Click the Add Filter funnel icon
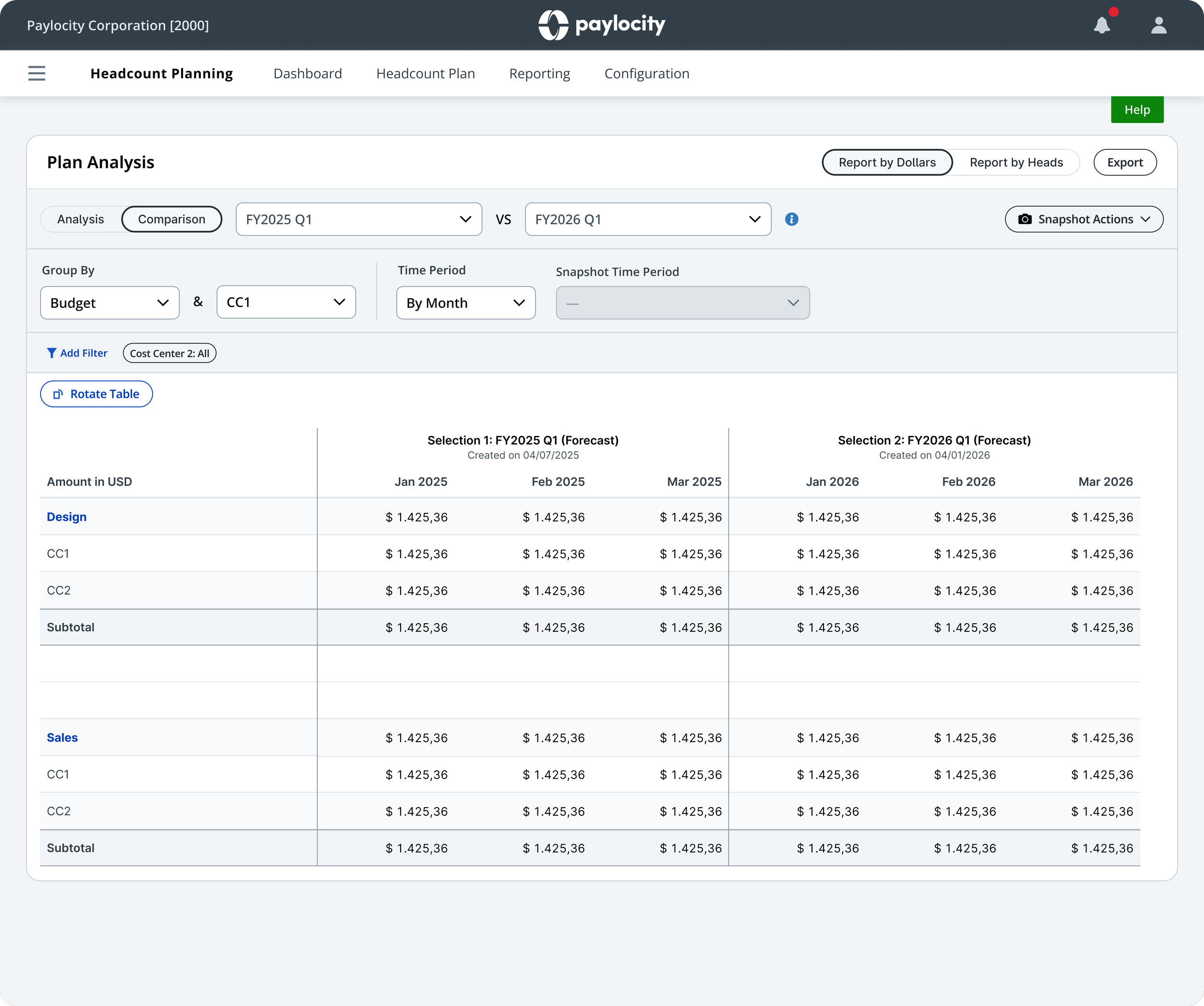Screen dimensions: 1204x1006 pyautogui.click(x=52, y=353)
